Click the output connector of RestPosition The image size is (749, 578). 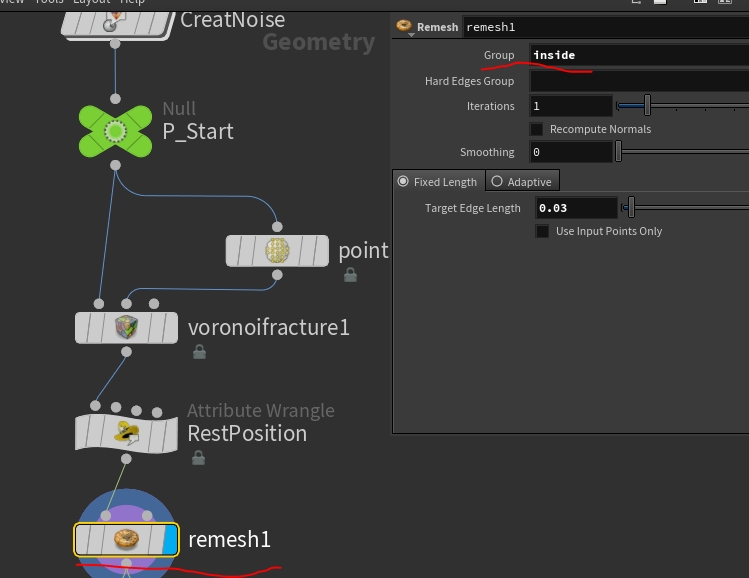pyautogui.click(x=126, y=459)
